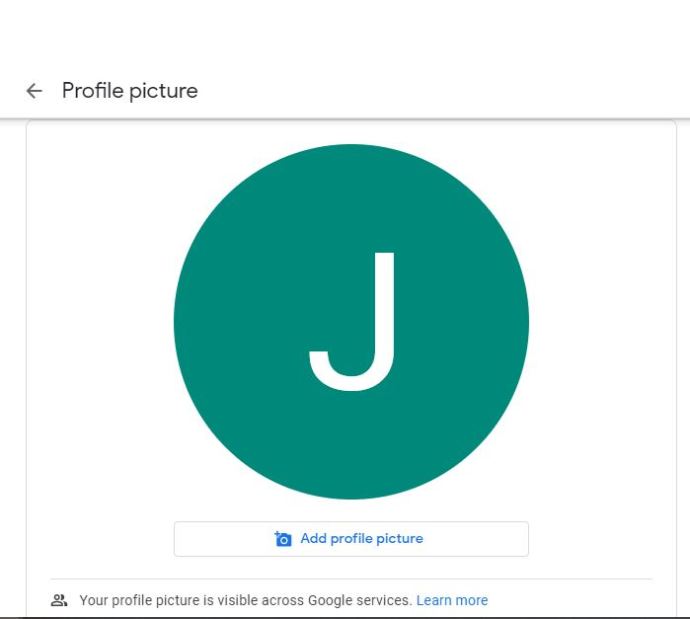Screen dimensions: 690x619
Task: Click the Profile picture page title
Action: point(130,91)
